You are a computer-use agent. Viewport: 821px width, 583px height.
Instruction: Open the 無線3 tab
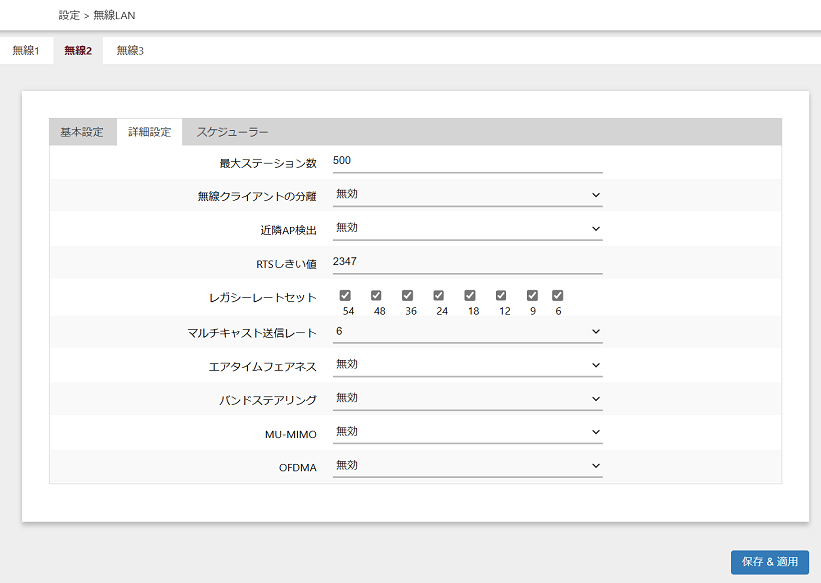pos(130,51)
